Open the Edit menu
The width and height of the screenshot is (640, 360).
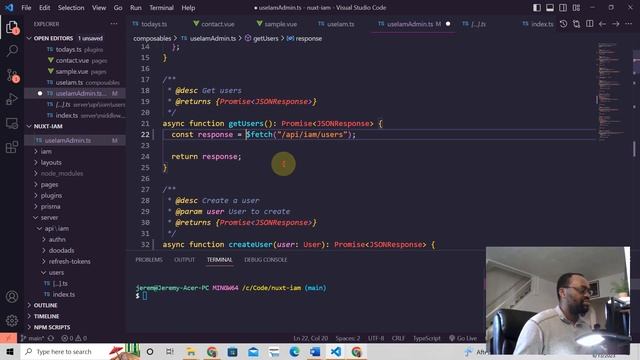(44, 8)
